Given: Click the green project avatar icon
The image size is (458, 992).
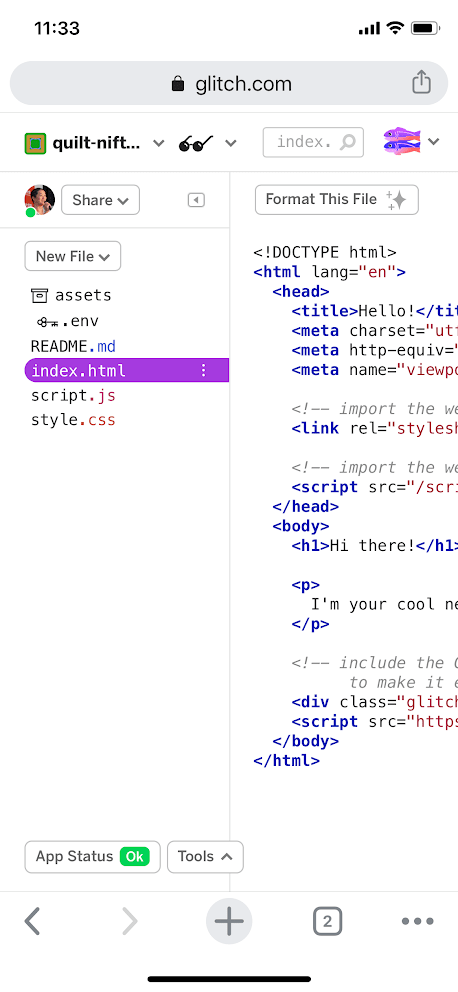Looking at the screenshot, I should point(35,143).
